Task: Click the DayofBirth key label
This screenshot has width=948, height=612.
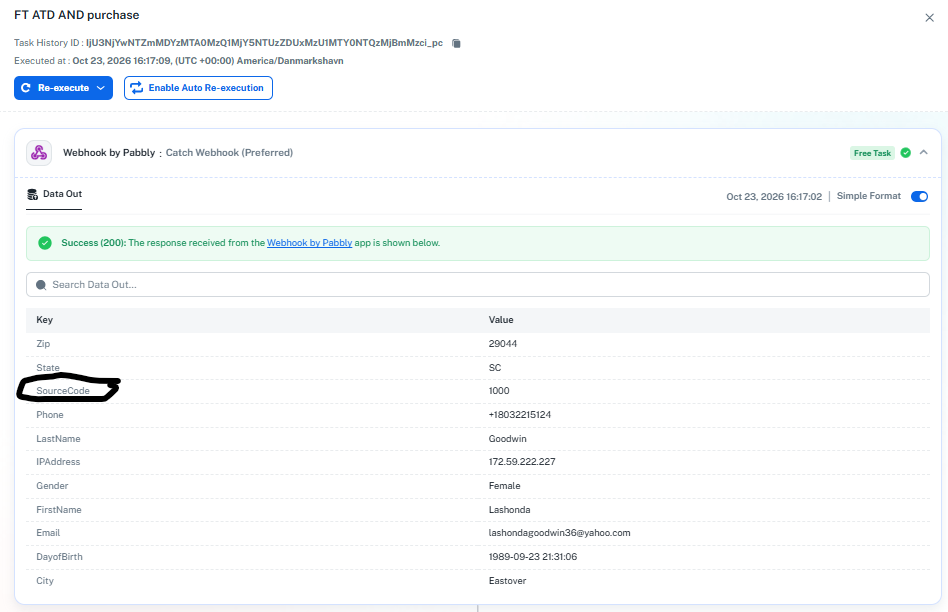Action: pos(59,556)
